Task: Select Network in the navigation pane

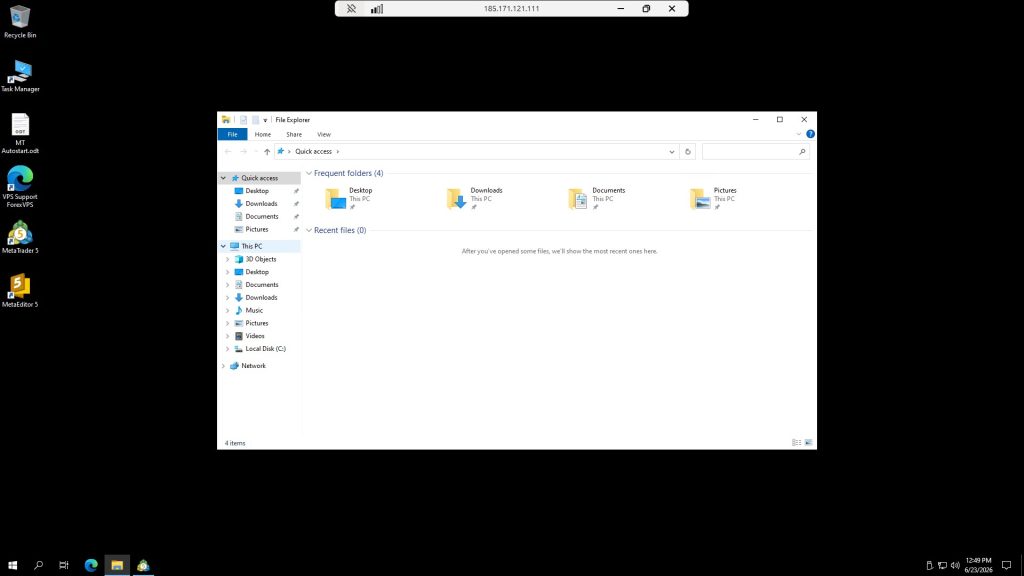Action: pyautogui.click(x=253, y=366)
